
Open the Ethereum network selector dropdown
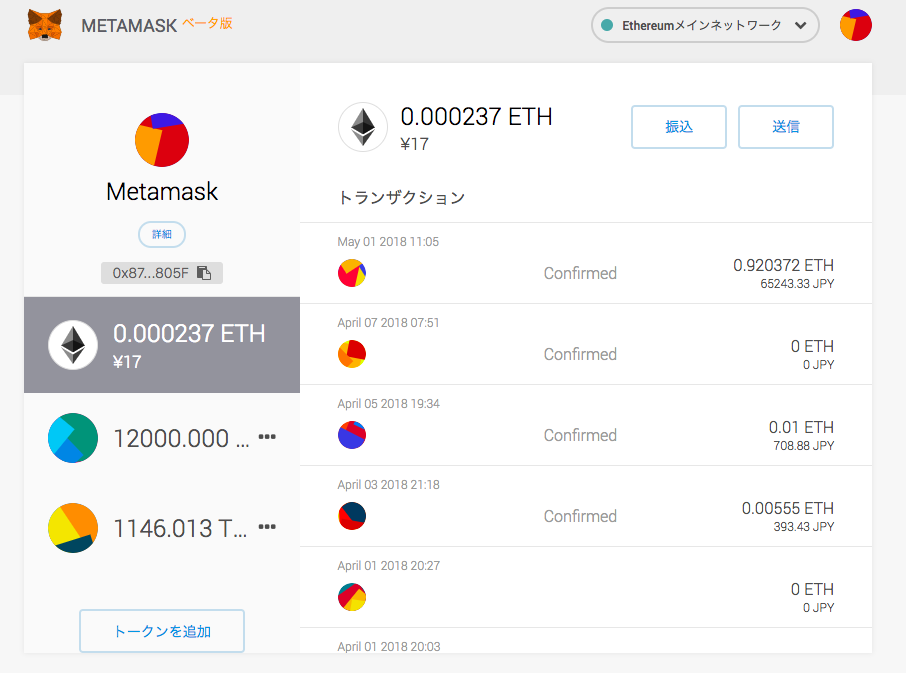705,26
